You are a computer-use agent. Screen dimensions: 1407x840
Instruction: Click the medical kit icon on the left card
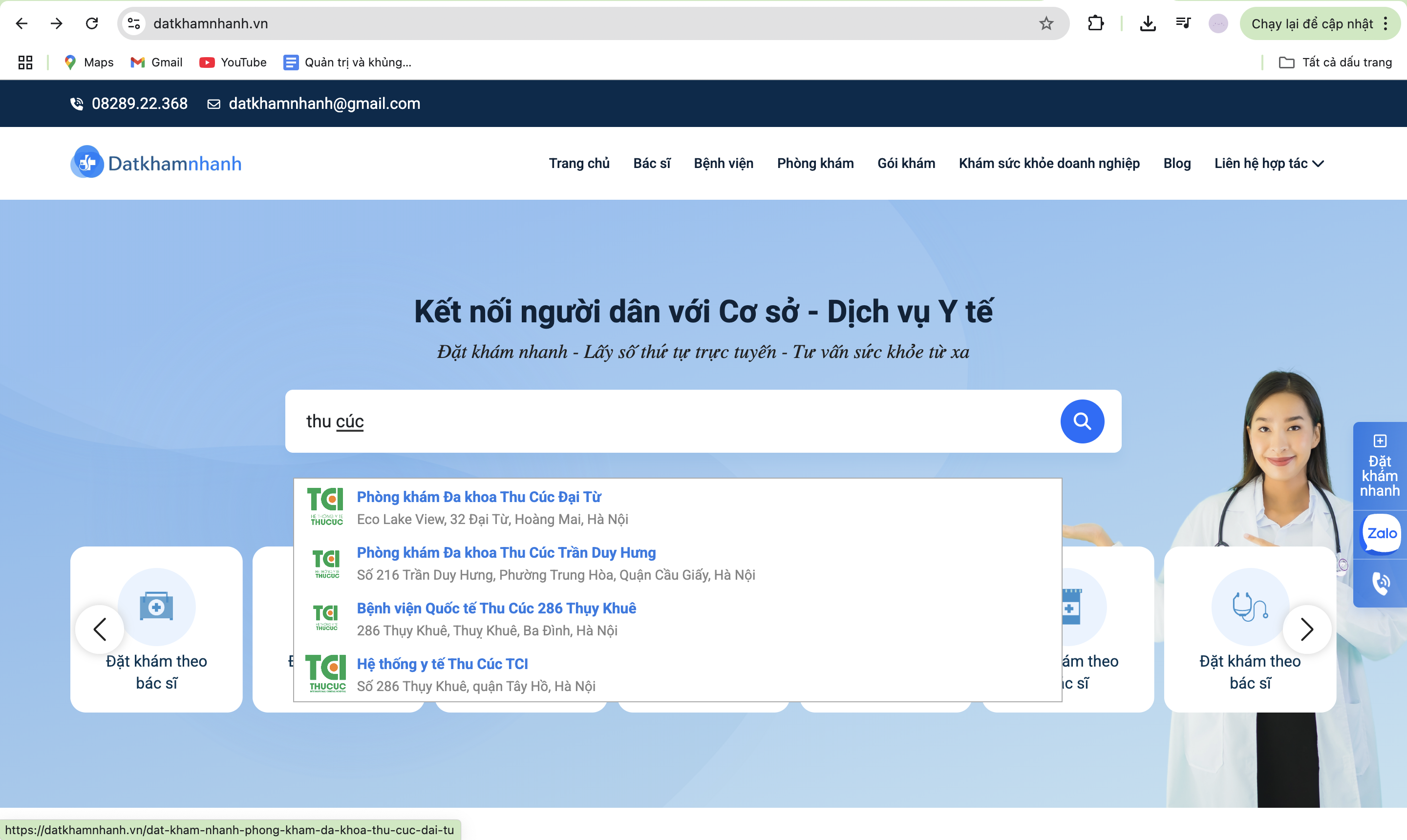coord(156,607)
